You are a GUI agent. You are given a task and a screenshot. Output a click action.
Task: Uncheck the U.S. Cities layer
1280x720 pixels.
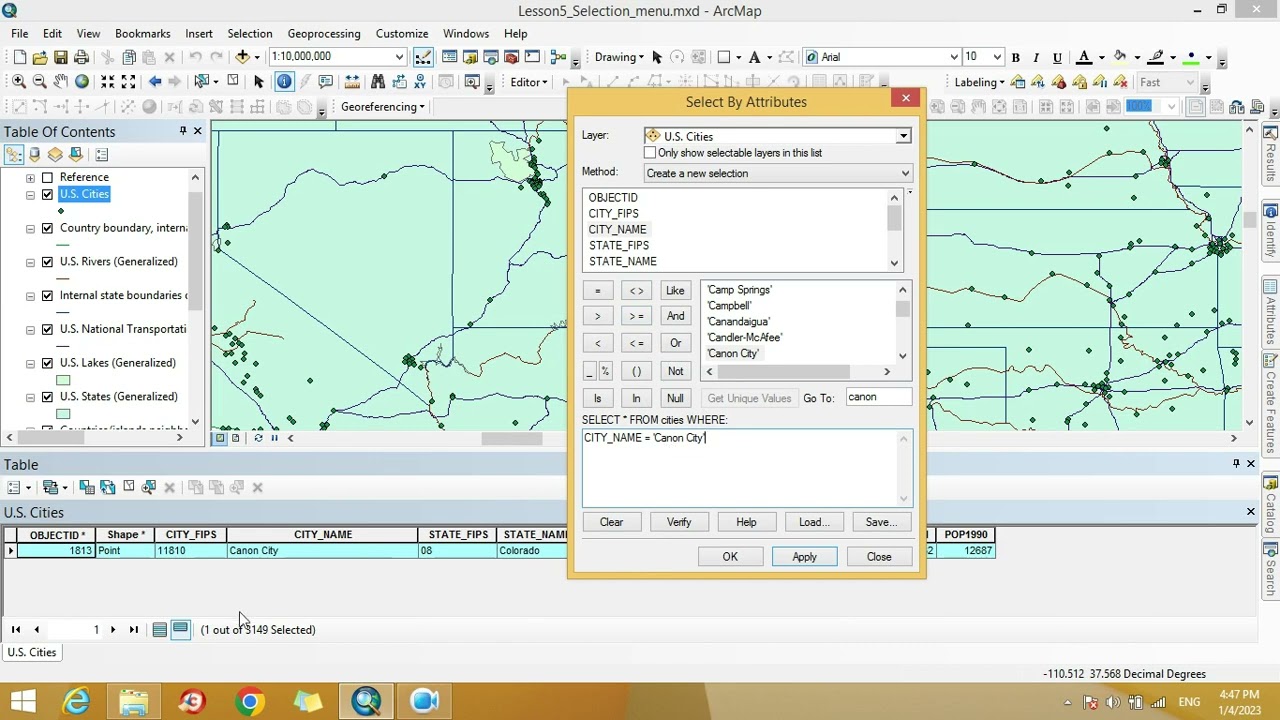[47, 194]
